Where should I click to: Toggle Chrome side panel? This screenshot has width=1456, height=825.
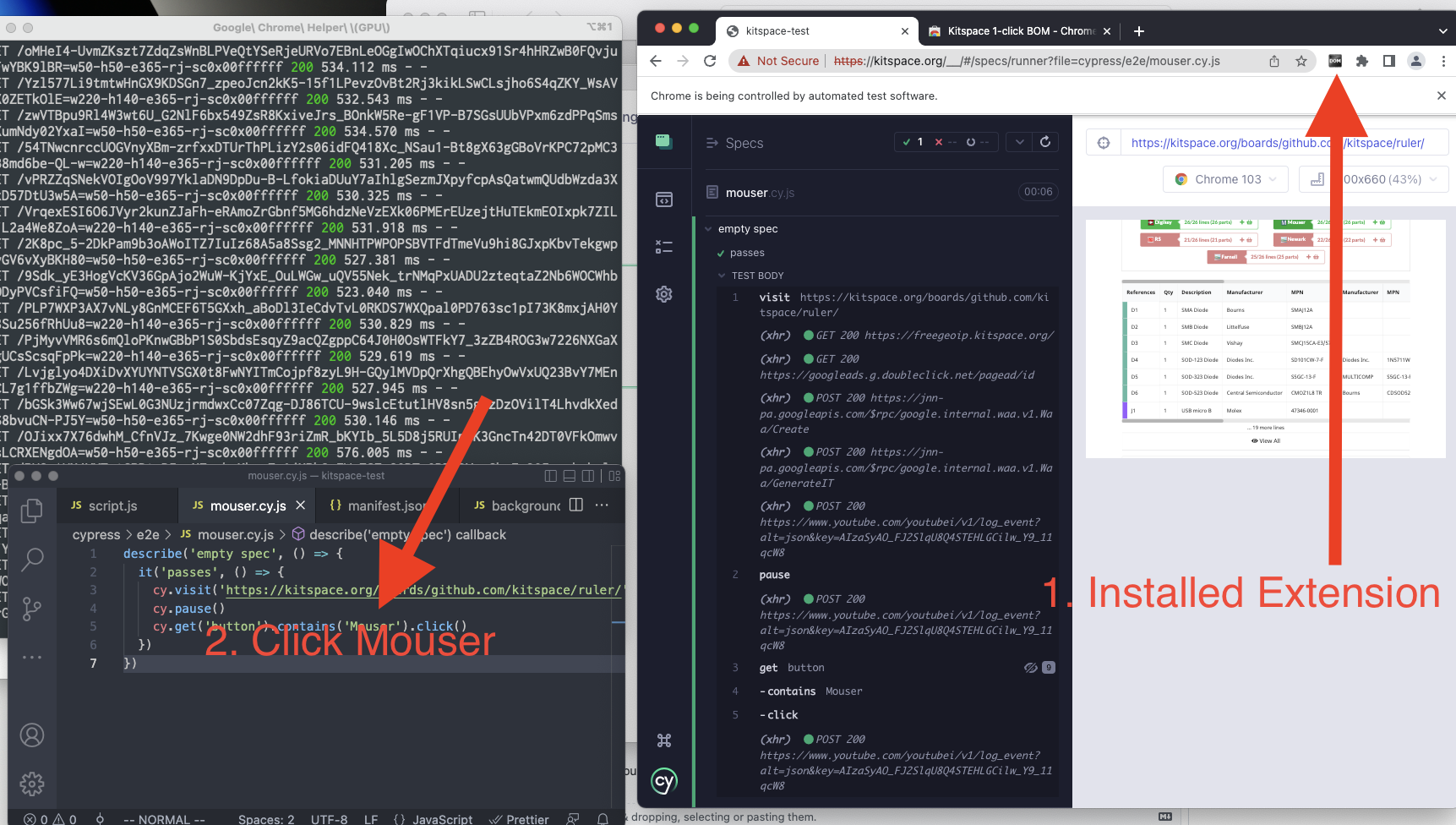(x=1389, y=61)
